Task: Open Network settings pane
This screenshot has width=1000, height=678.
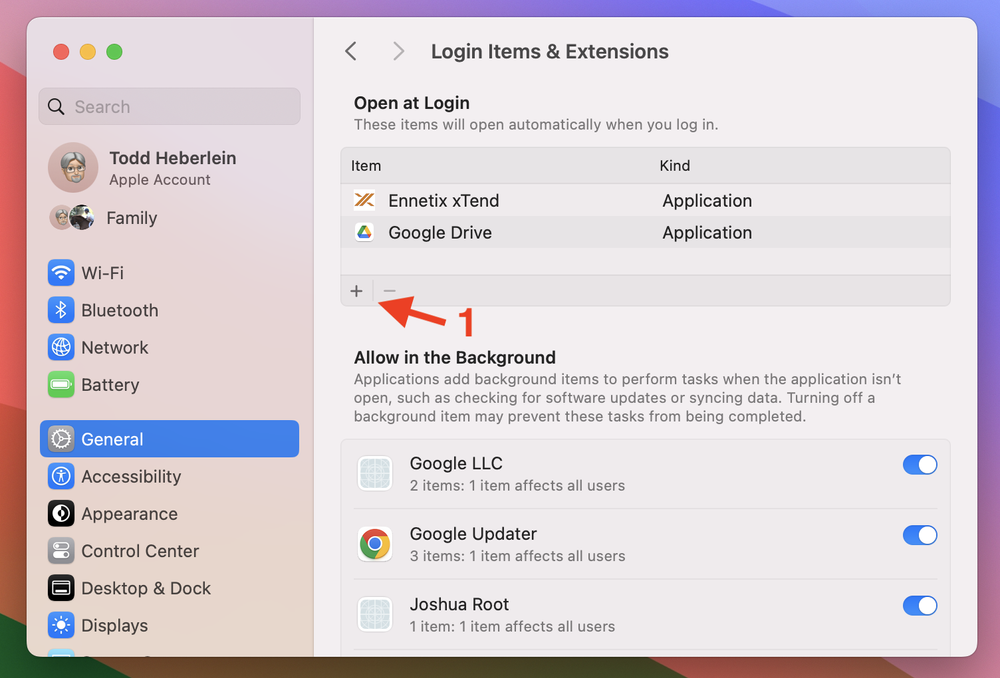Action: [170, 348]
